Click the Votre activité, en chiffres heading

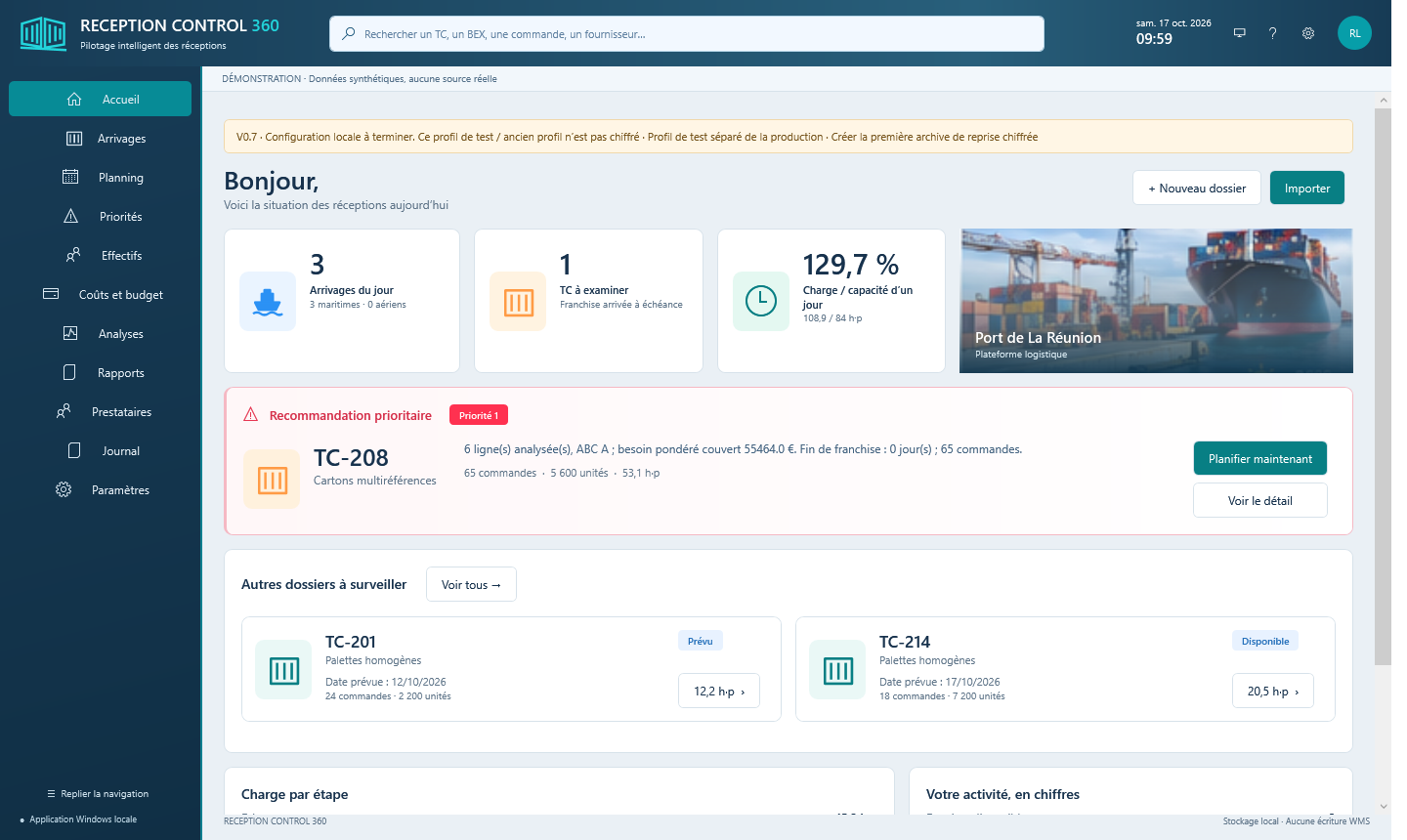(1002, 794)
